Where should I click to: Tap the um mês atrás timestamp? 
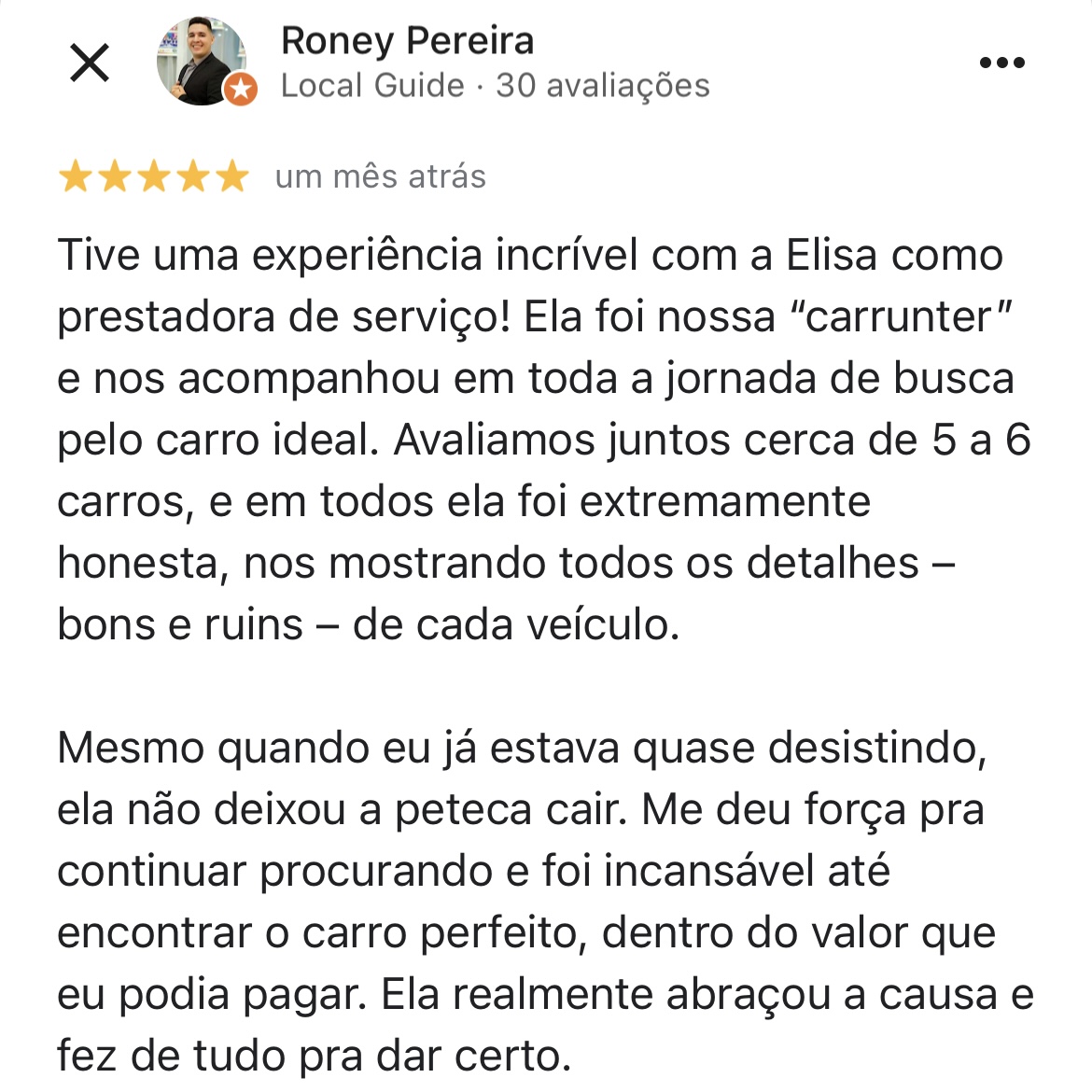click(x=380, y=176)
